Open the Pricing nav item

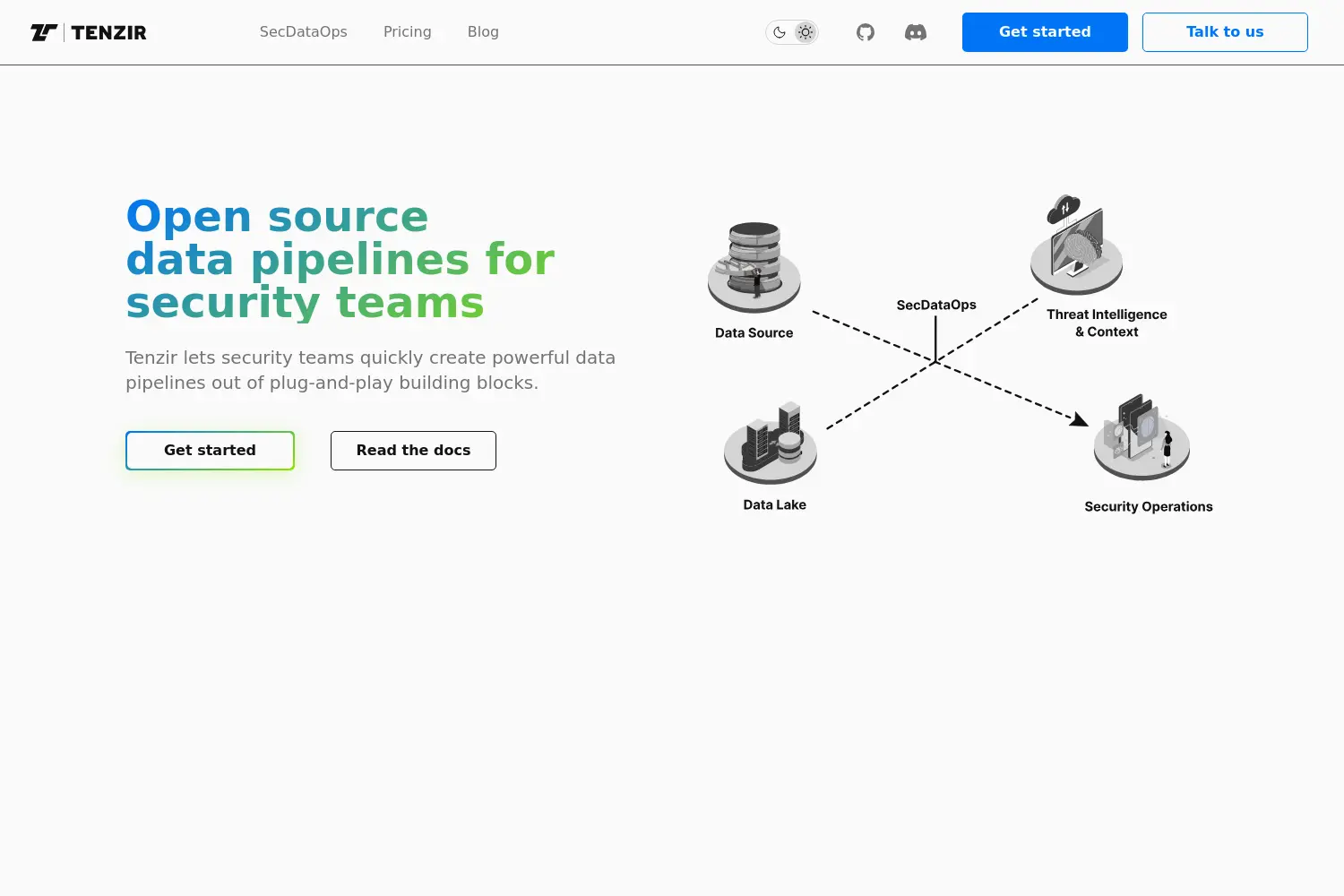point(408,32)
